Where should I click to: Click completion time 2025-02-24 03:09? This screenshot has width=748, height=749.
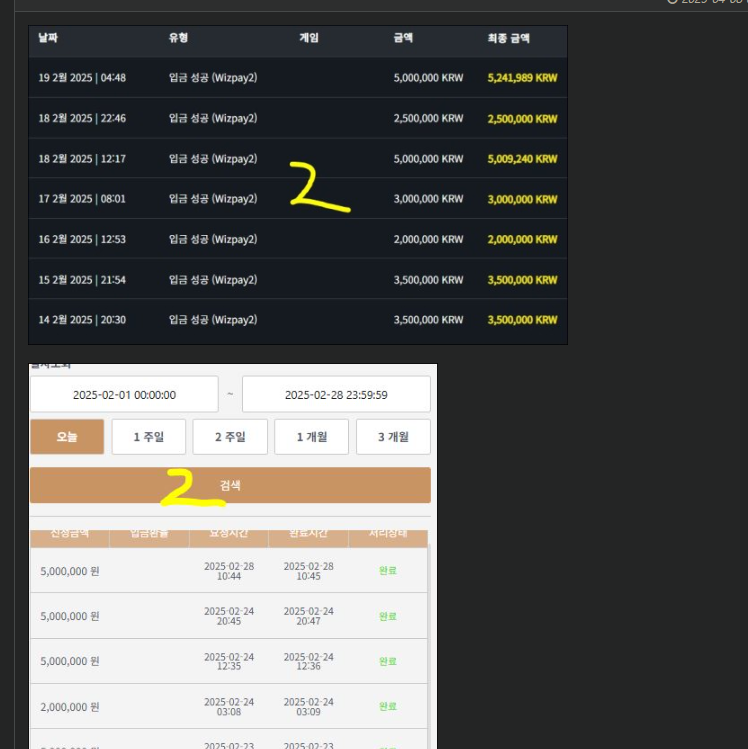309,706
